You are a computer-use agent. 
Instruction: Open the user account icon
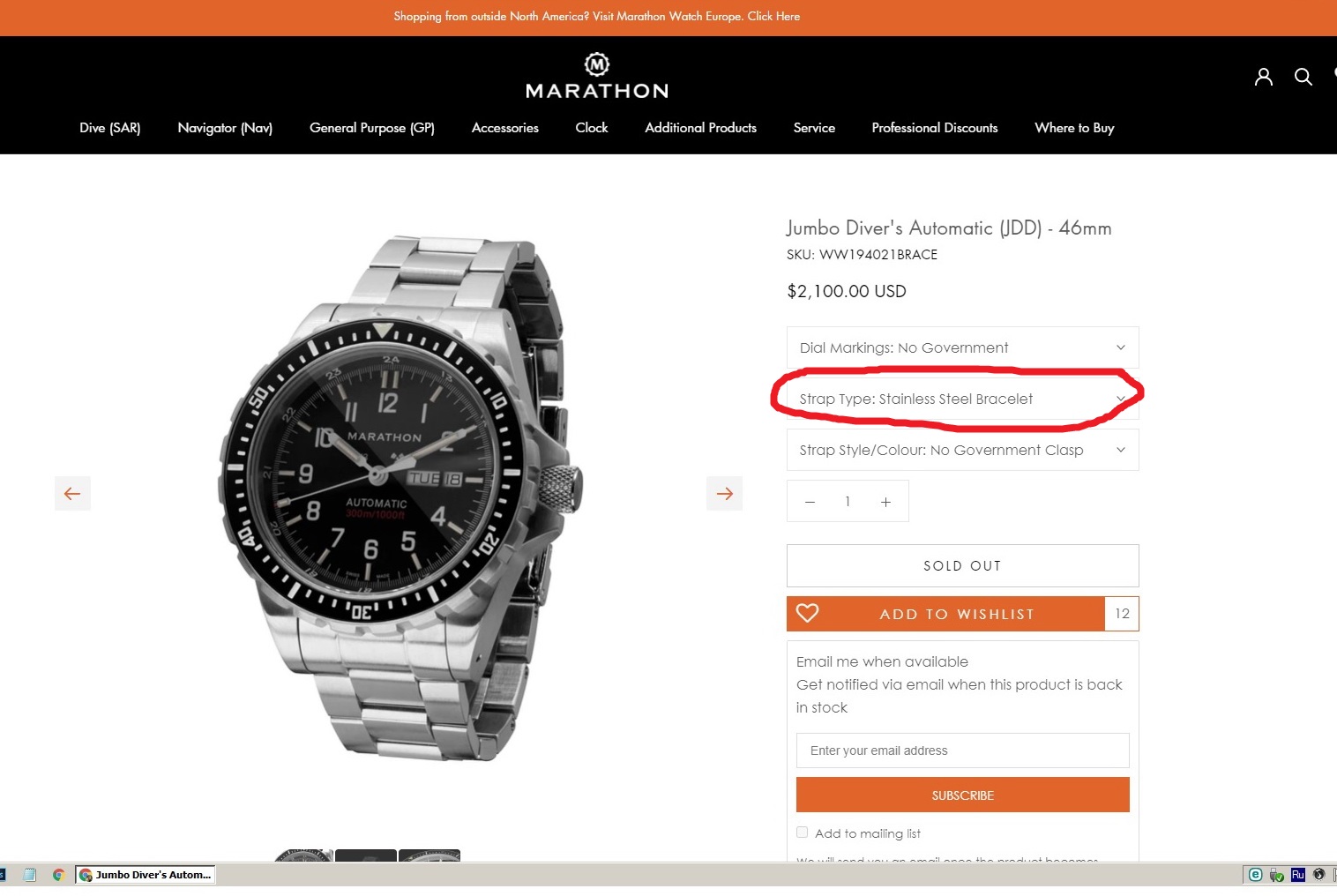click(1263, 77)
